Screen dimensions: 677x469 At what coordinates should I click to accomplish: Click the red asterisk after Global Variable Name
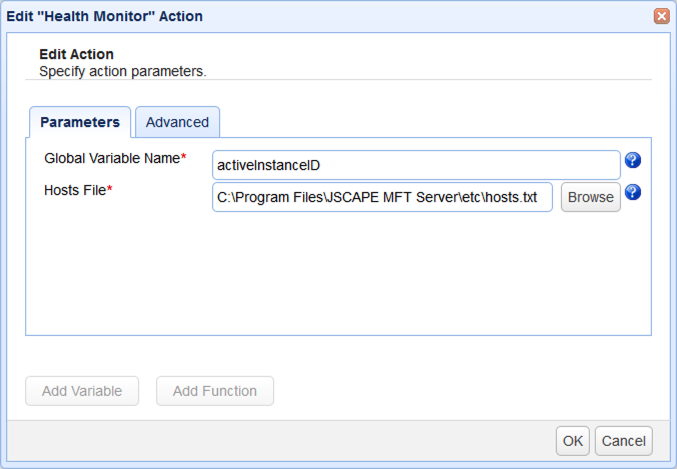click(x=184, y=158)
